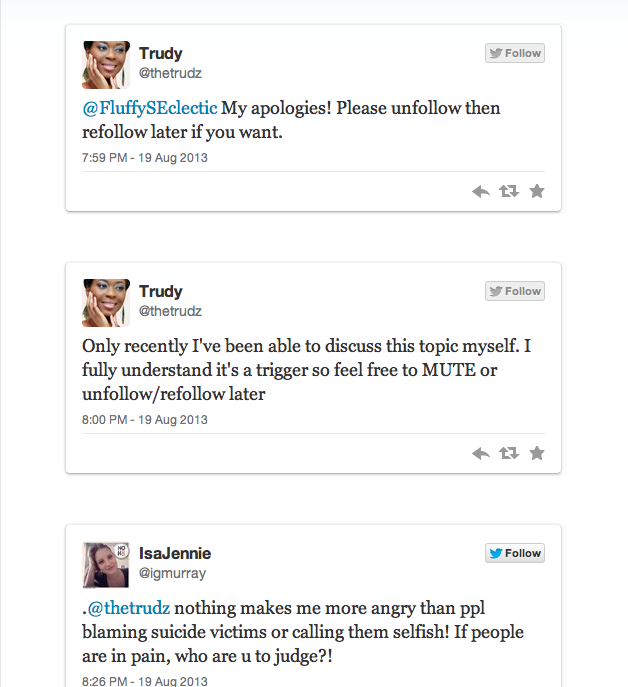Viewport: 628px width, 687px height.
Task: Retweet the 8:00 PM trigger tweet
Action: tap(508, 453)
